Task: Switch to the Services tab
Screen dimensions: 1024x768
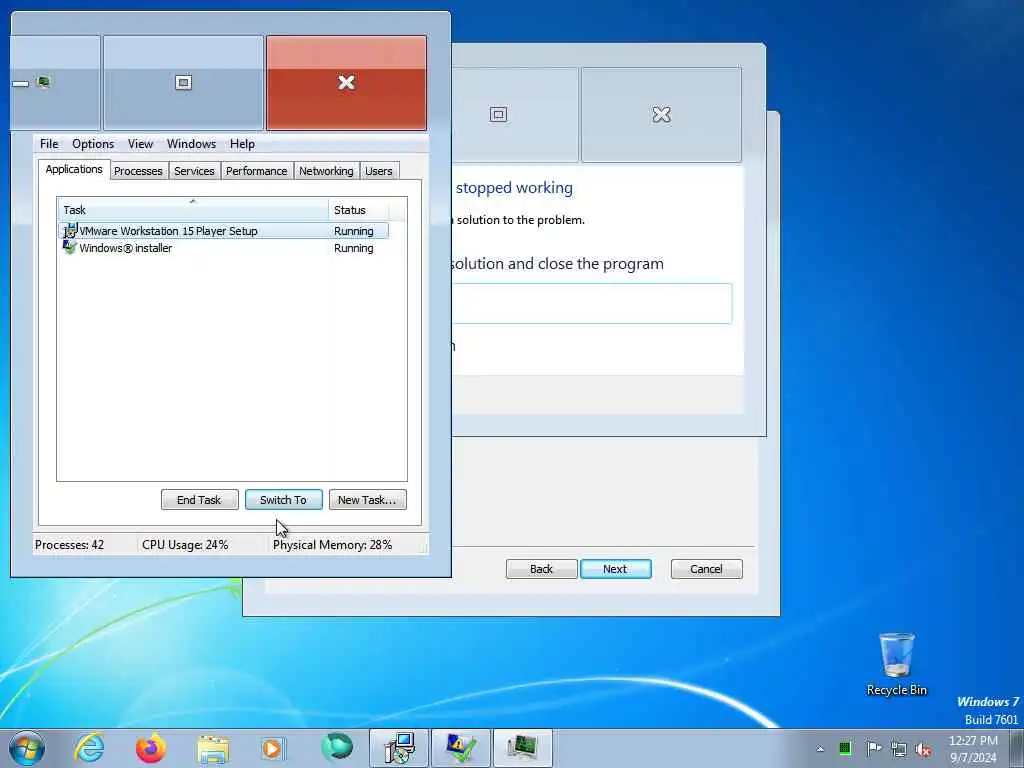Action: [x=194, y=170]
